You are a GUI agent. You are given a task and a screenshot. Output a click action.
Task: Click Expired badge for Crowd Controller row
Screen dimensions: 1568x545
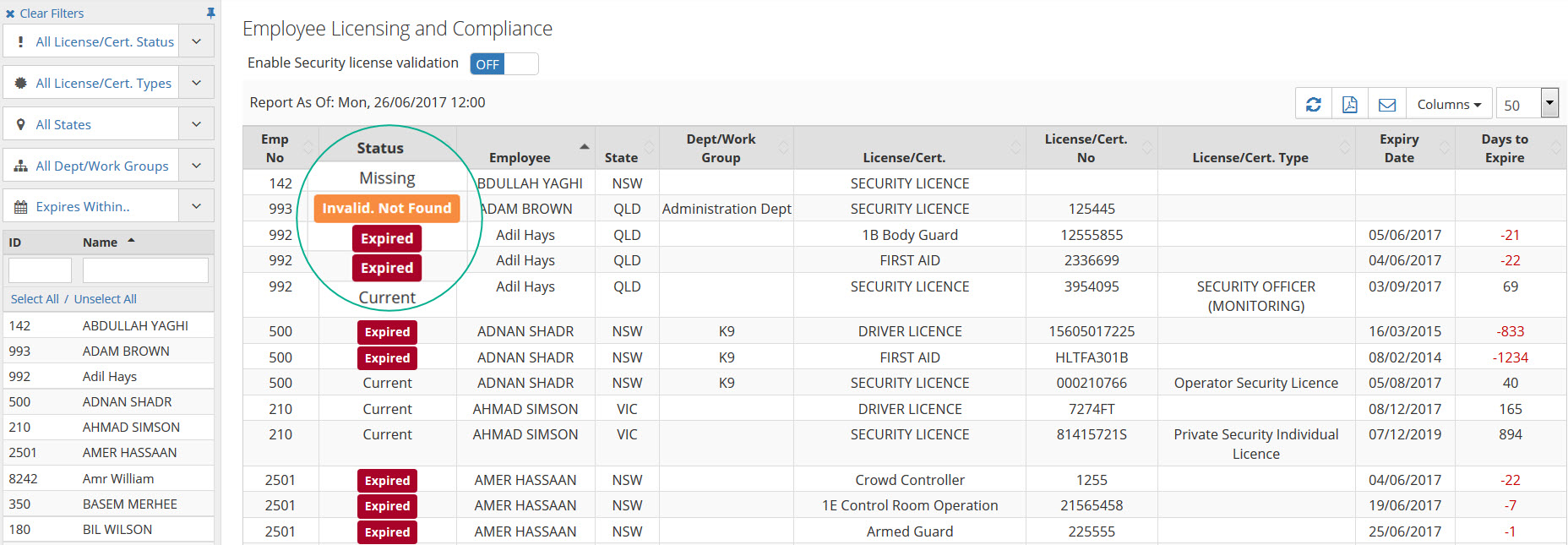pyautogui.click(x=387, y=481)
